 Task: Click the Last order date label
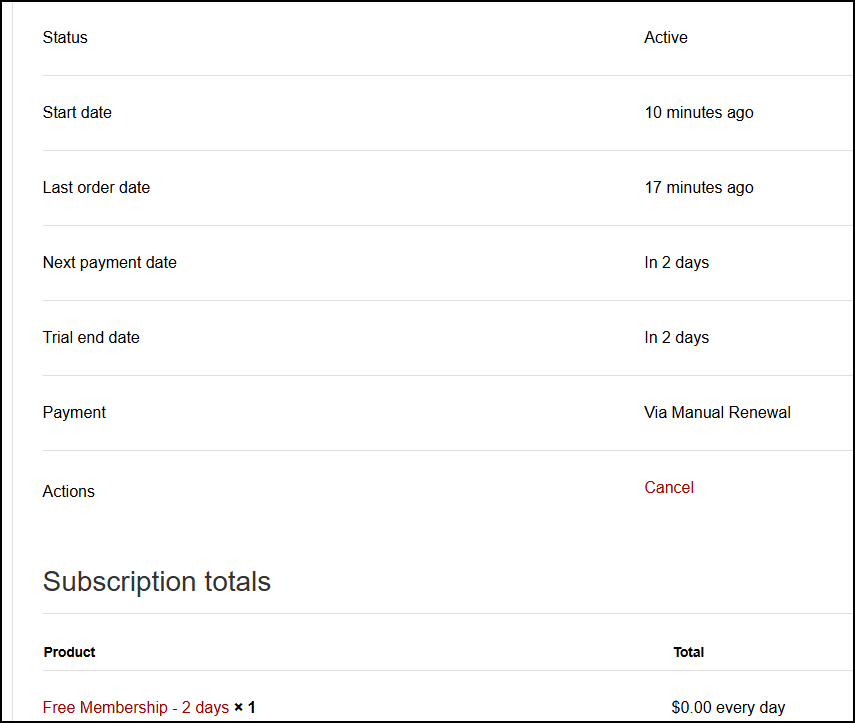[96, 188]
